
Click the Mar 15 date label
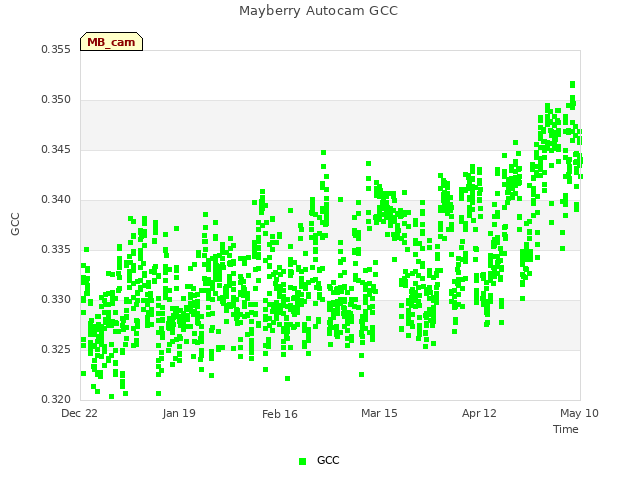click(x=379, y=413)
